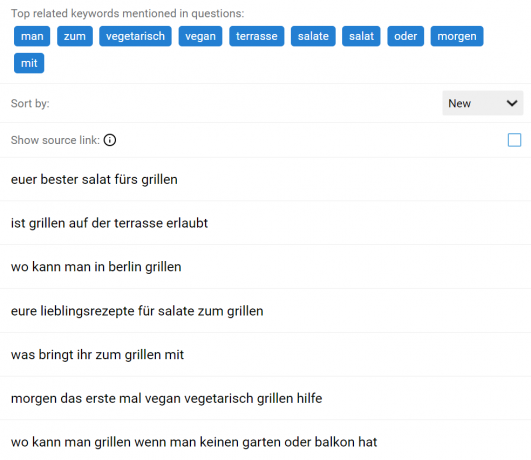Select the 'salat' keyword tag
The width and height of the screenshot is (531, 460).
tap(361, 36)
